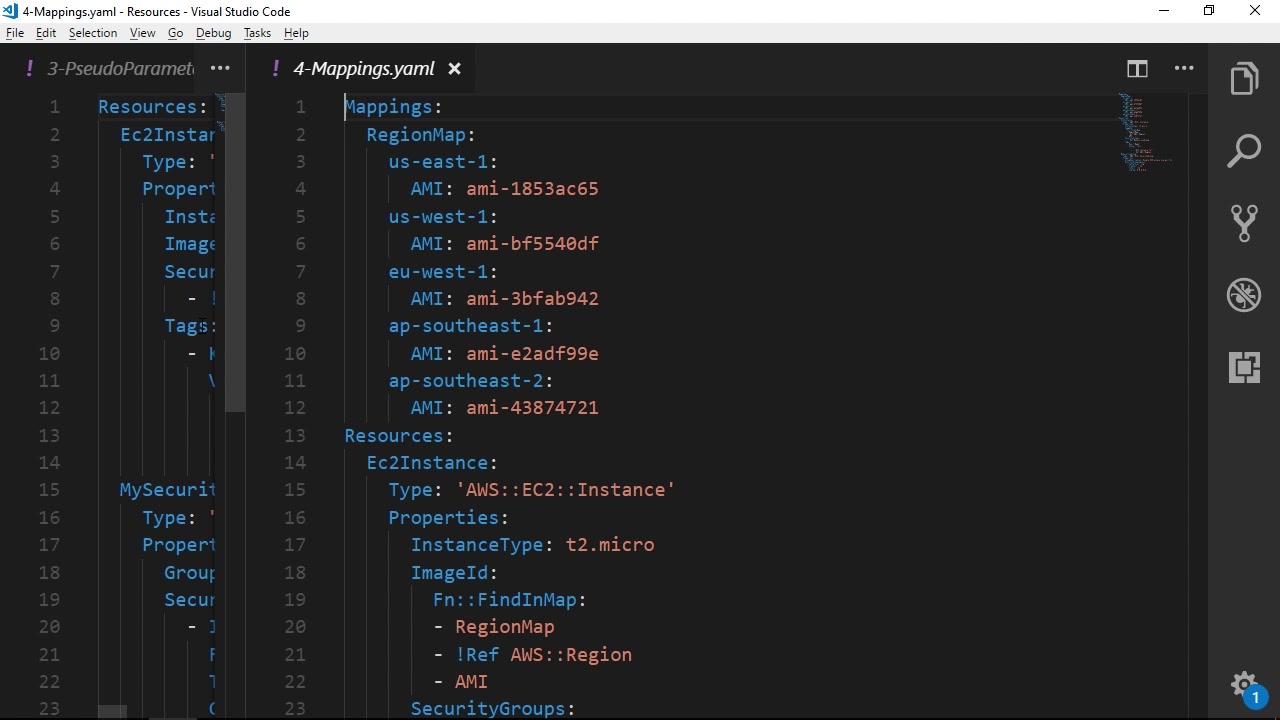Open the Extensions view in the activity bar

[x=1244, y=367]
